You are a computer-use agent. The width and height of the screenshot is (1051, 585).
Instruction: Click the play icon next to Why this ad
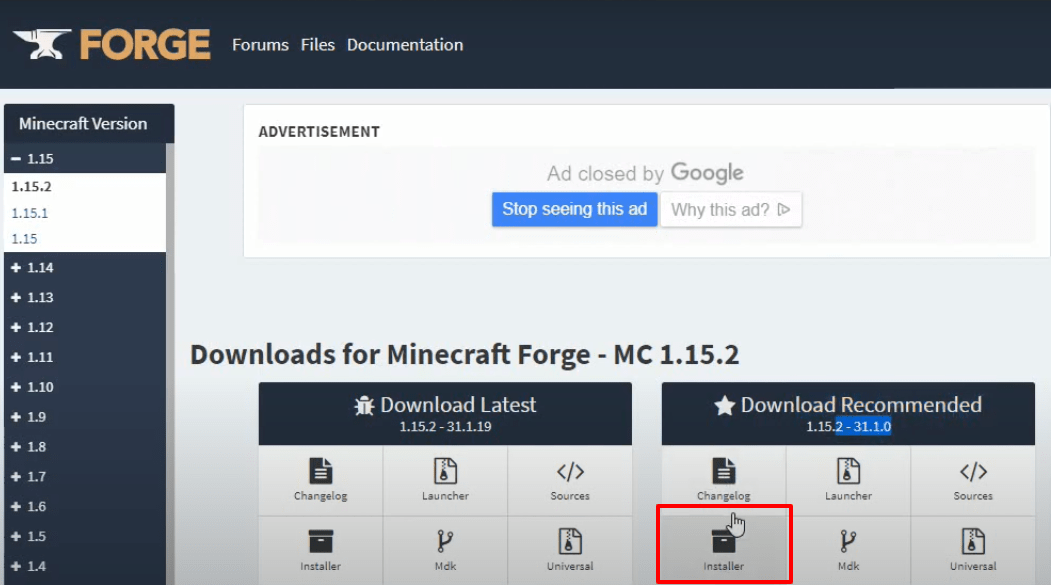pos(784,210)
